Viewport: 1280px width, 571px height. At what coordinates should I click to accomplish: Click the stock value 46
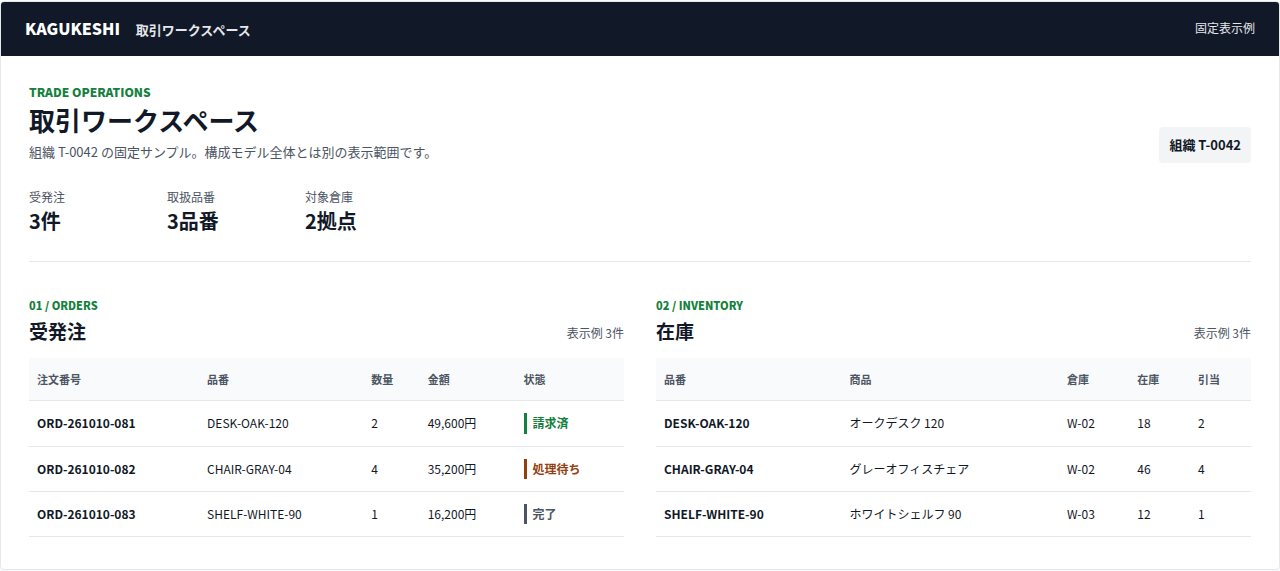1144,470
